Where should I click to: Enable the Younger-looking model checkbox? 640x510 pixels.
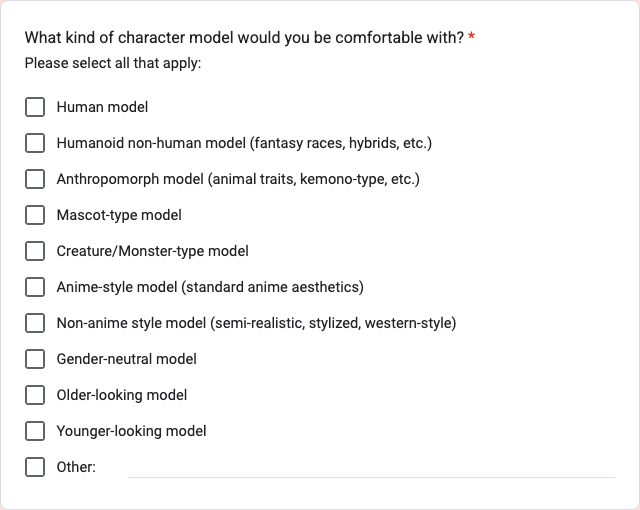click(35, 431)
